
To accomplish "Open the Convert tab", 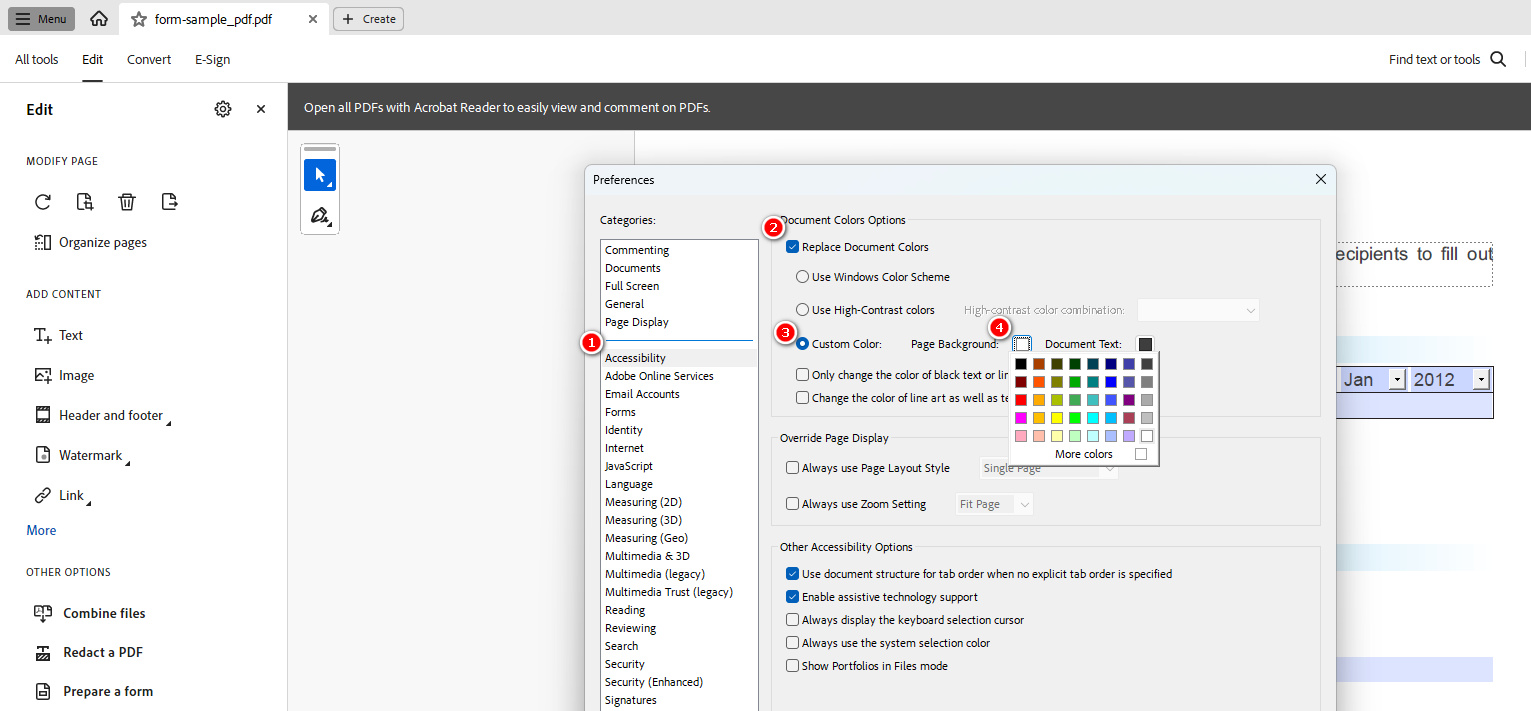I will tap(149, 59).
